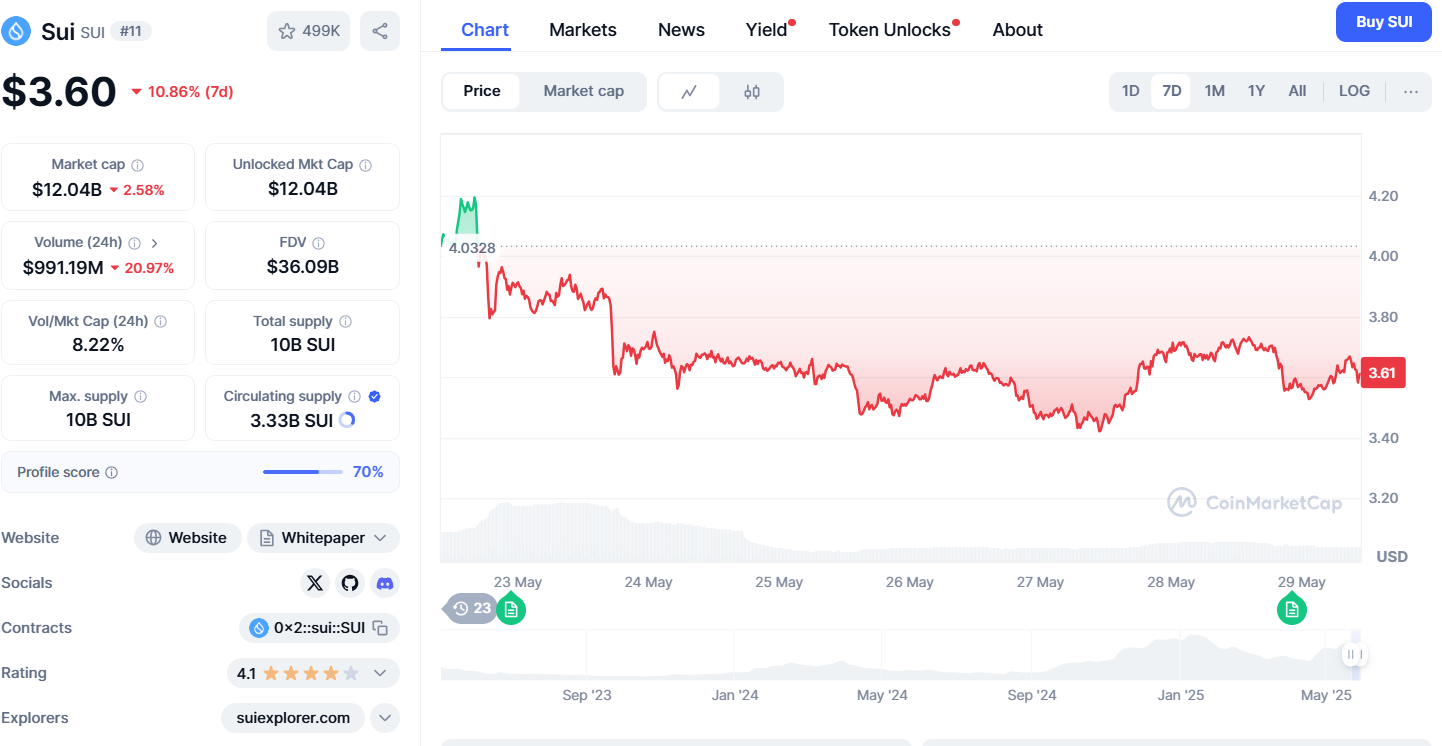
Task: Switch to the Token Unlocks tab
Action: coord(889,30)
